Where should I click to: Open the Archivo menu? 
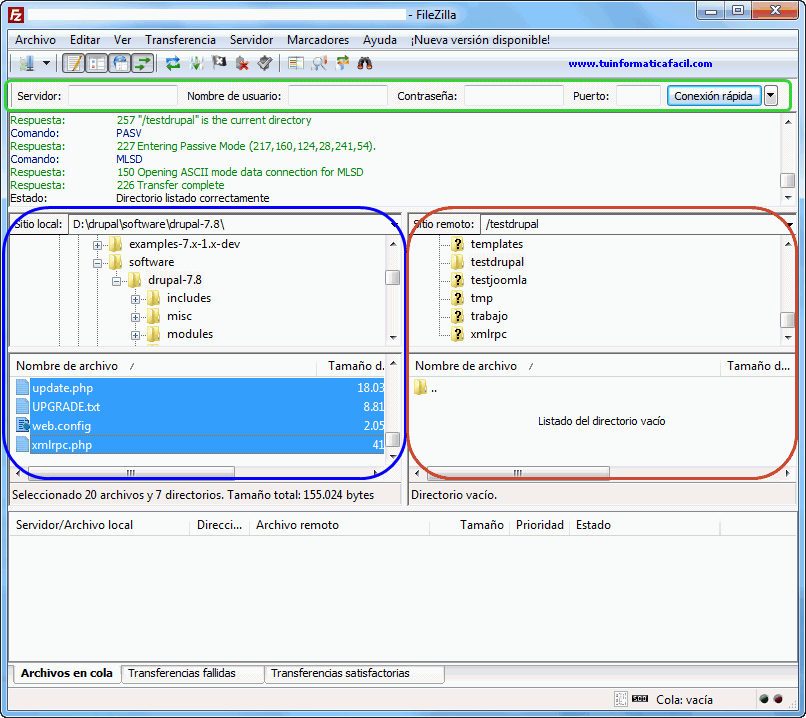click(x=35, y=40)
